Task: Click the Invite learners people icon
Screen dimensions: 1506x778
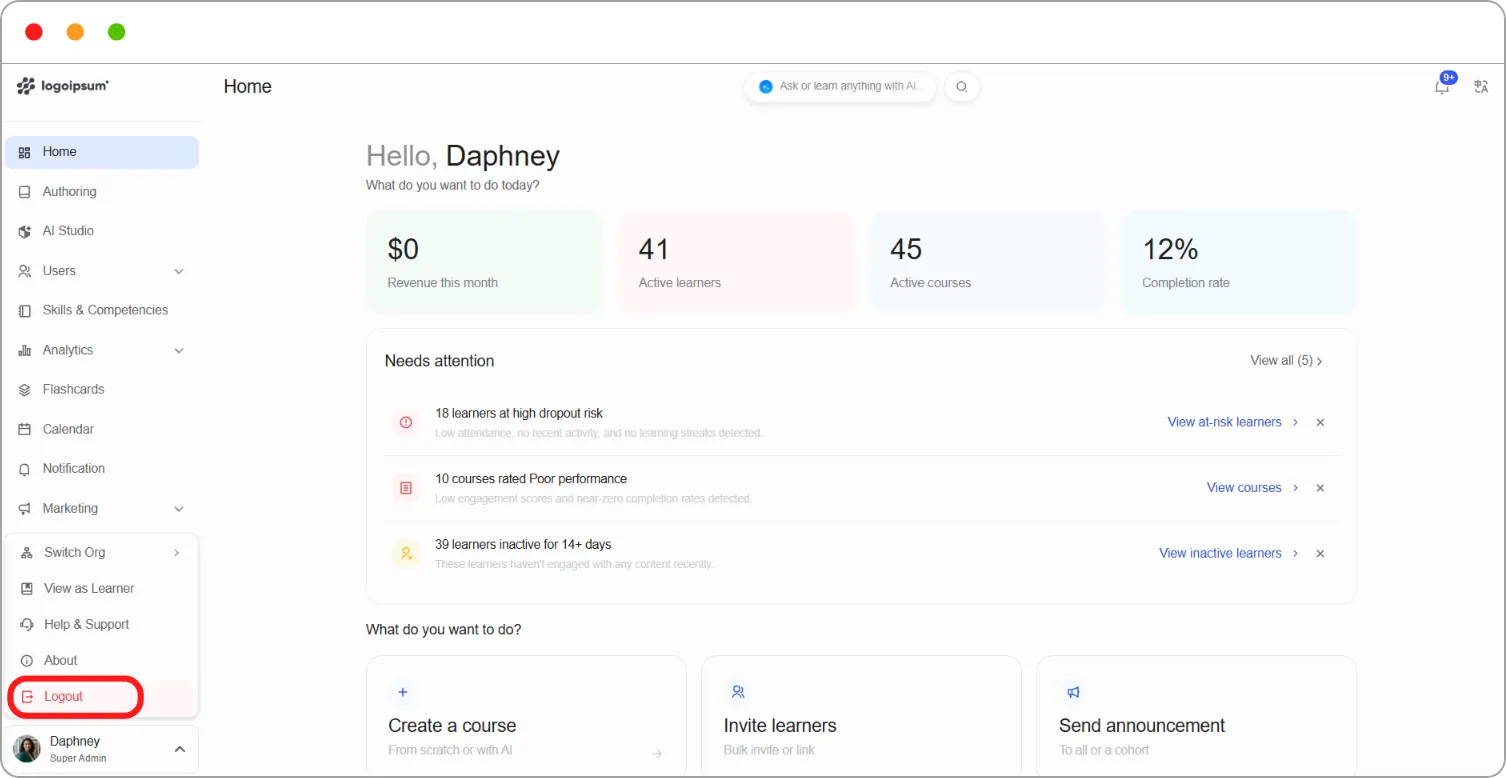Action: click(x=738, y=692)
